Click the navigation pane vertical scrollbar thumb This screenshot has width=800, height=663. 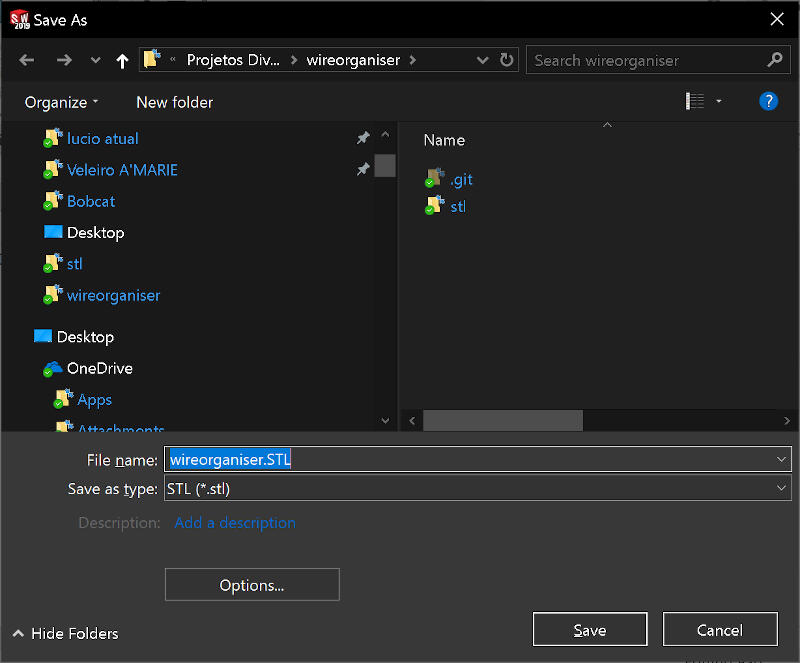[x=385, y=165]
